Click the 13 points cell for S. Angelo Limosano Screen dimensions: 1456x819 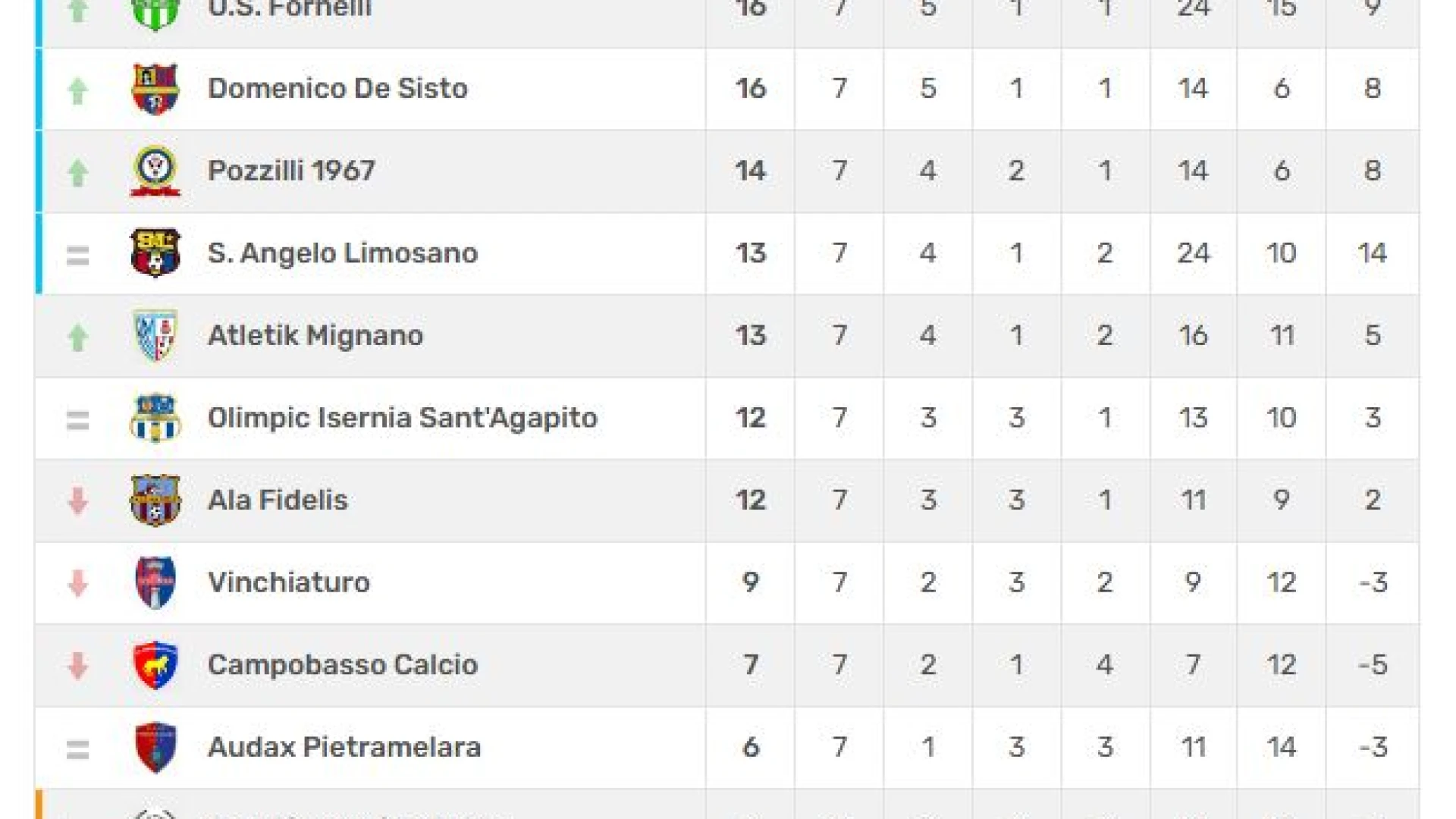pos(751,253)
